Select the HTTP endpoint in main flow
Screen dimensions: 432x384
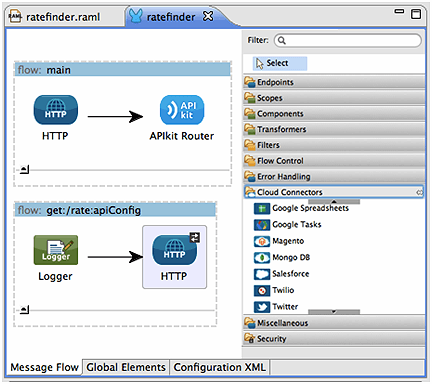click(56, 110)
